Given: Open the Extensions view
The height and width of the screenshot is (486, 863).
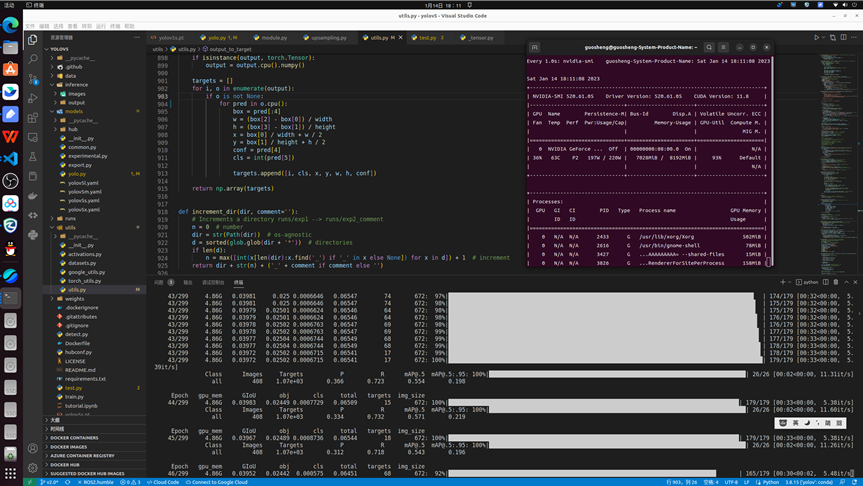Looking at the screenshot, I should tap(33, 117).
